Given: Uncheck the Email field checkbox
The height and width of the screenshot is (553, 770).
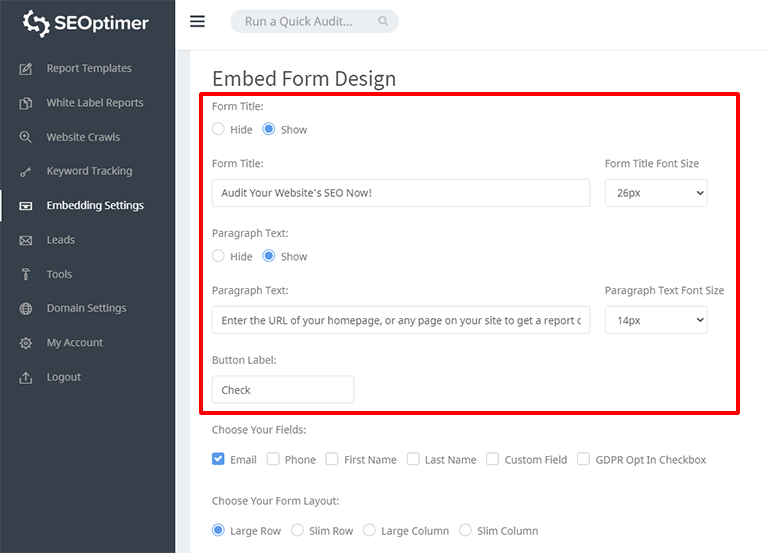Looking at the screenshot, I should click(x=219, y=459).
